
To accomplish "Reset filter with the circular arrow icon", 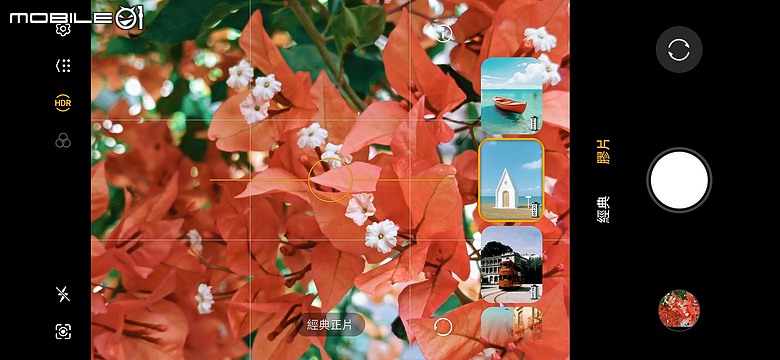I will 443,327.
